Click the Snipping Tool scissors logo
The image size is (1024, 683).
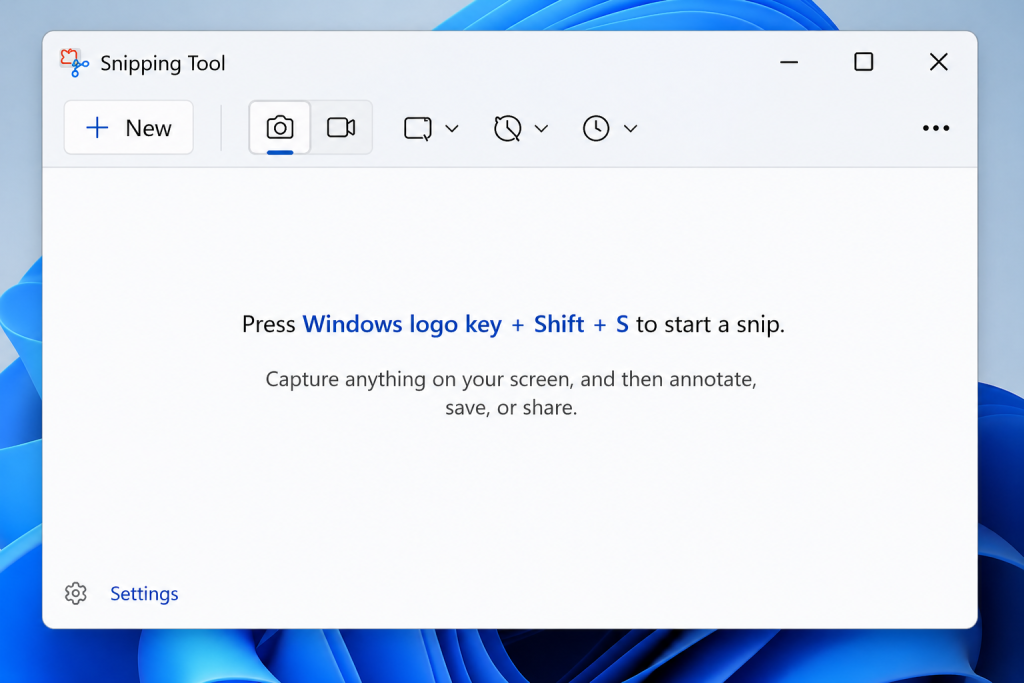pos(73,62)
